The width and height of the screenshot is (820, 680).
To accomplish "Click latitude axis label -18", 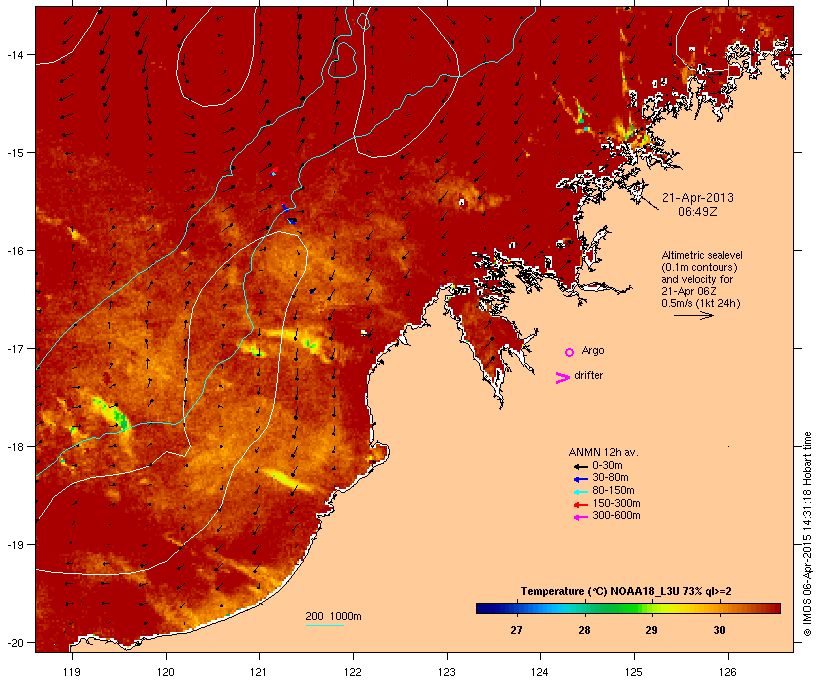I will 15,446.
